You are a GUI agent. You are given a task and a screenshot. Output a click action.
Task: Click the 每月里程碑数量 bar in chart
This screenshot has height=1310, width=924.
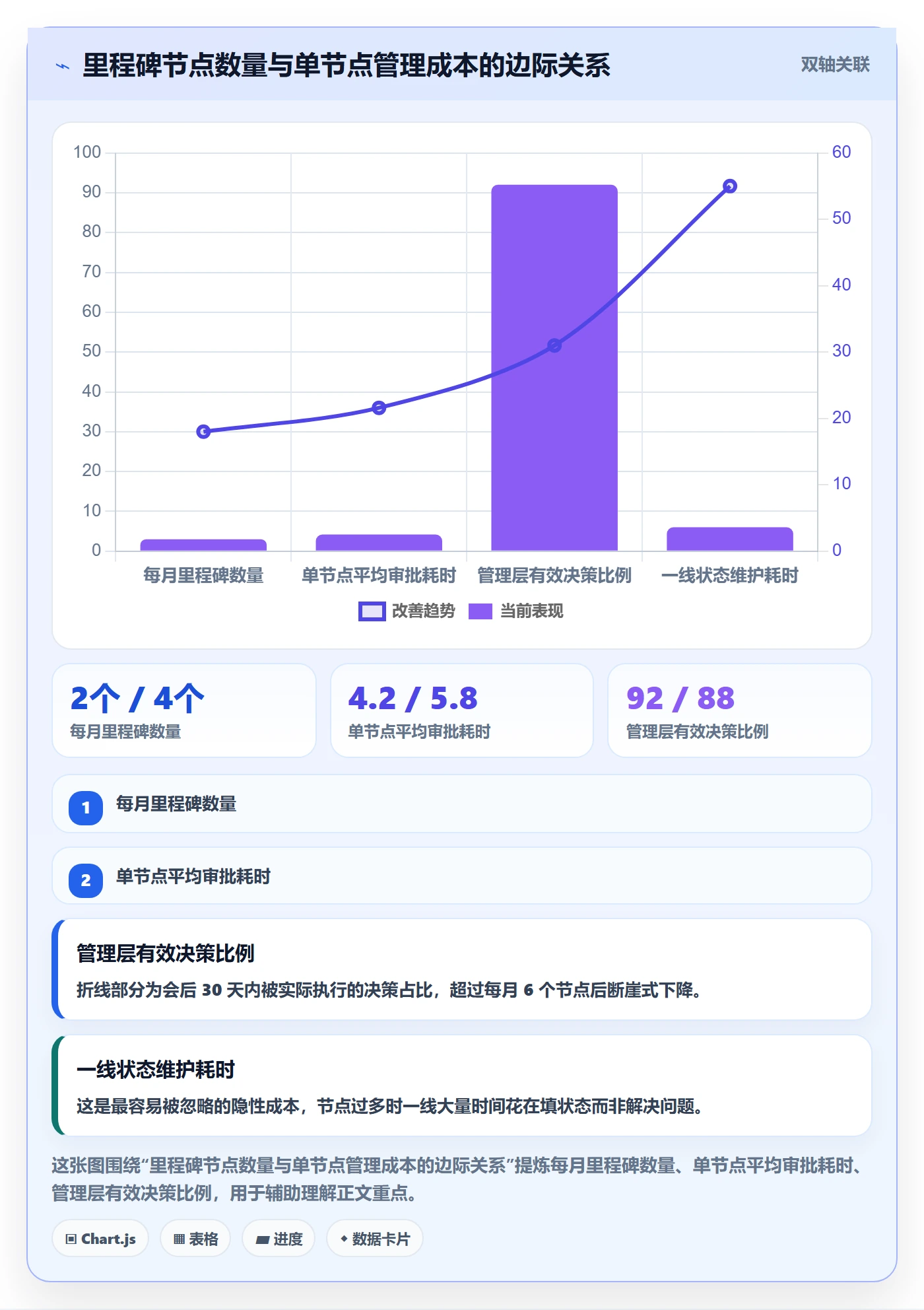pyautogui.click(x=203, y=545)
